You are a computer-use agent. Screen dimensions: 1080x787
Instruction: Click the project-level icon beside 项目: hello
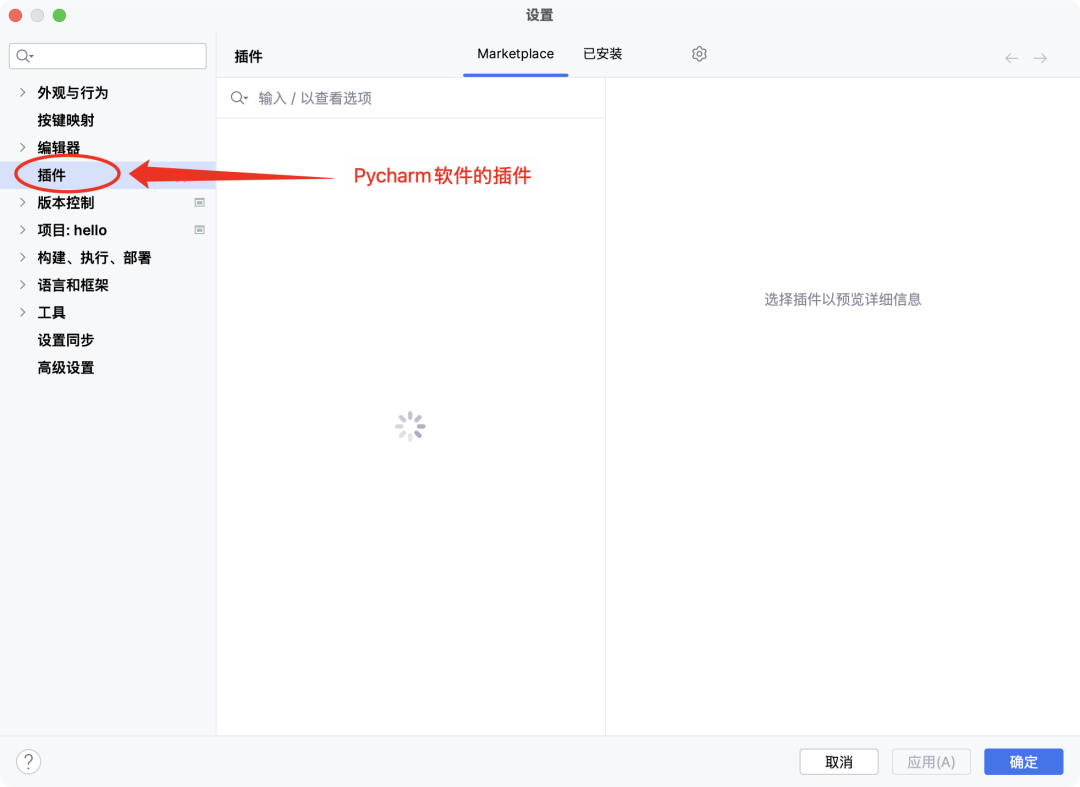199,229
